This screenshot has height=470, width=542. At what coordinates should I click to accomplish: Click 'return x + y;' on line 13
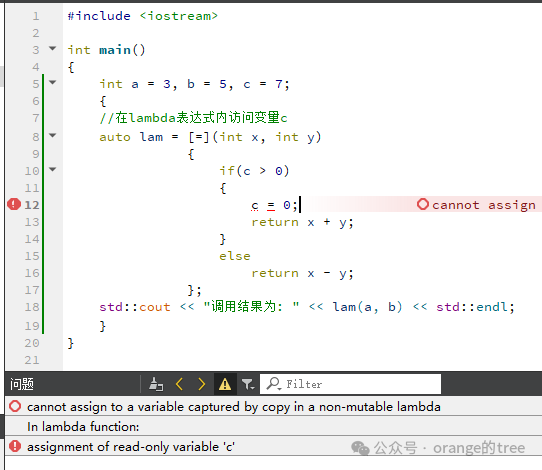coord(302,222)
